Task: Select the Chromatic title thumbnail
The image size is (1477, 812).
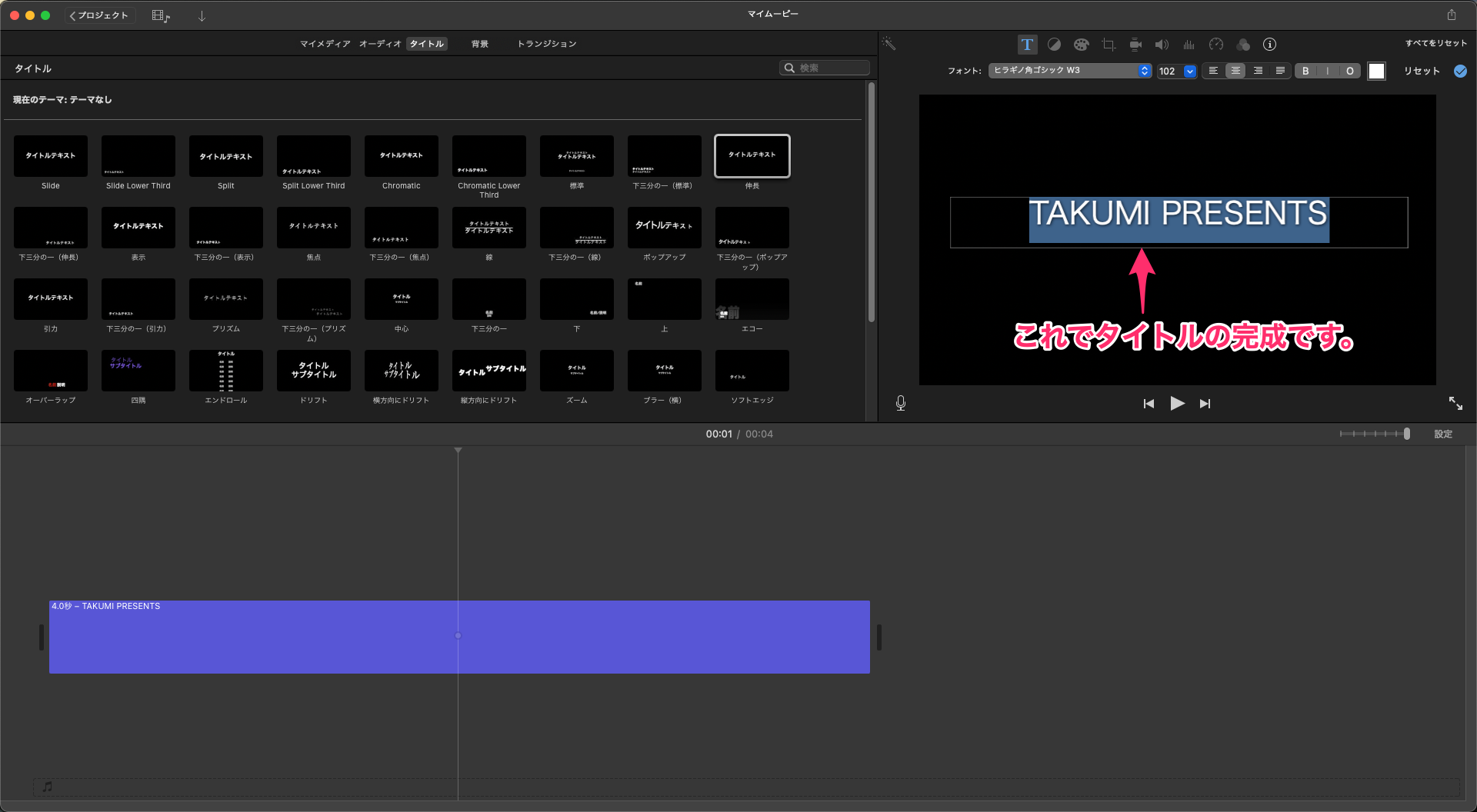Action: [x=402, y=156]
